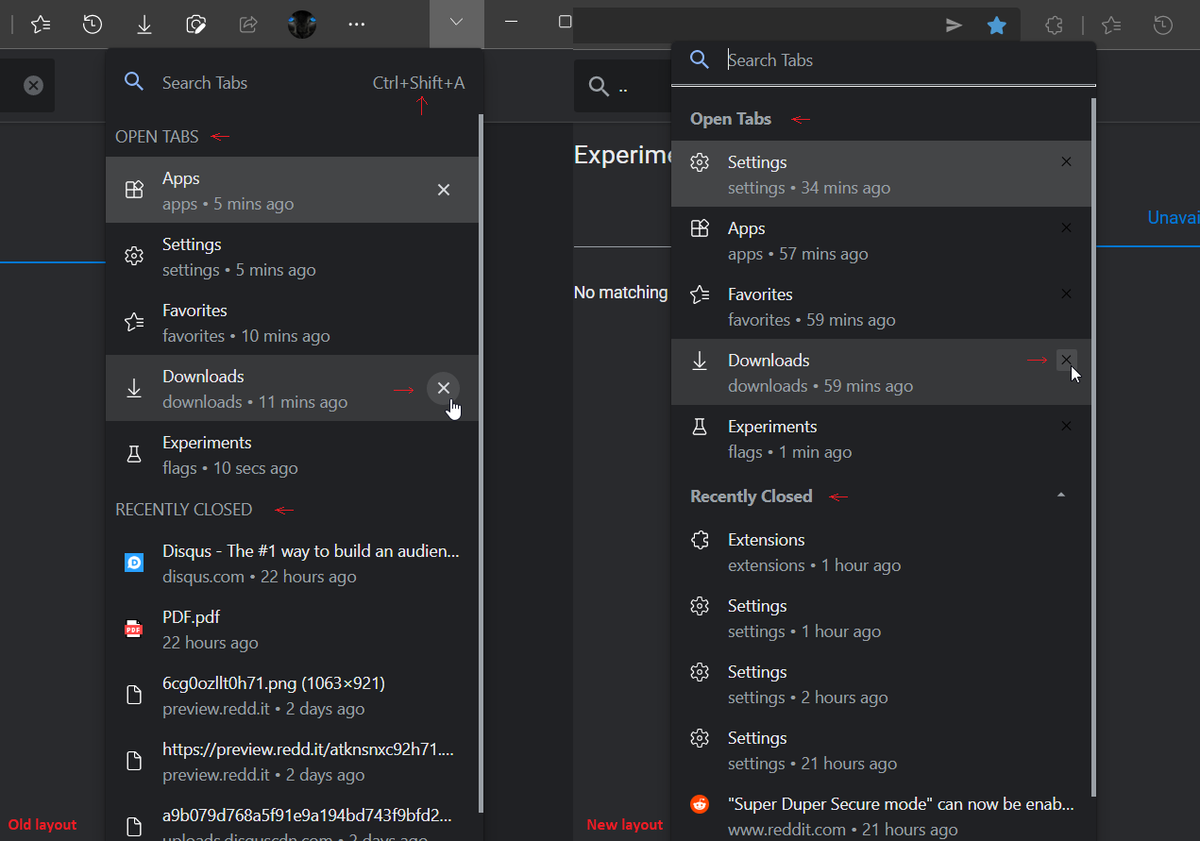Select the Web Capture tool

(x=196, y=24)
